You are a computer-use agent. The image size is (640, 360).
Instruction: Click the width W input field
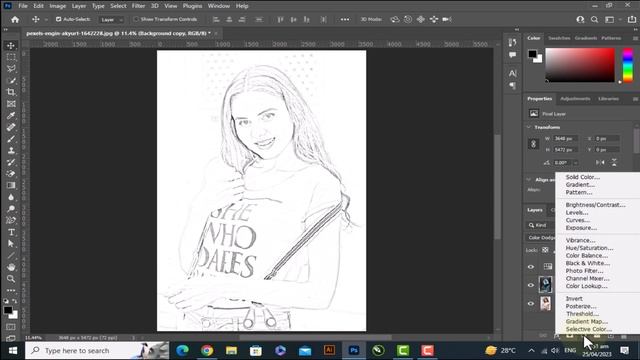565,139
